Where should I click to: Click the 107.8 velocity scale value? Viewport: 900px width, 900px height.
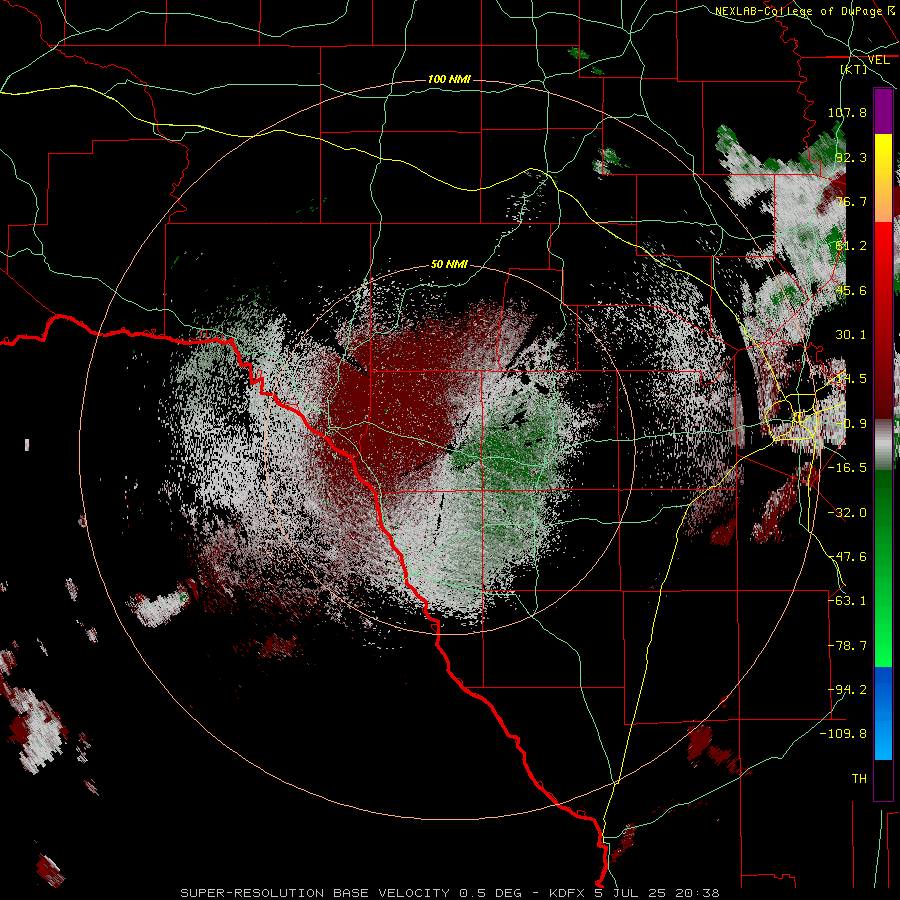847,113
